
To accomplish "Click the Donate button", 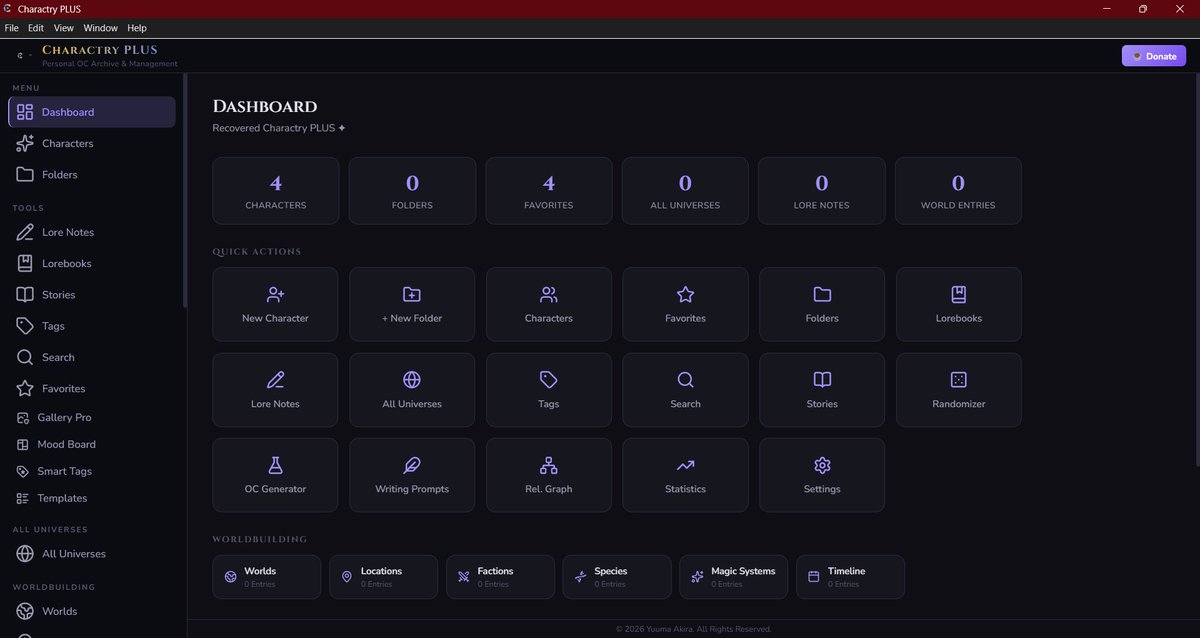I will coord(1154,56).
